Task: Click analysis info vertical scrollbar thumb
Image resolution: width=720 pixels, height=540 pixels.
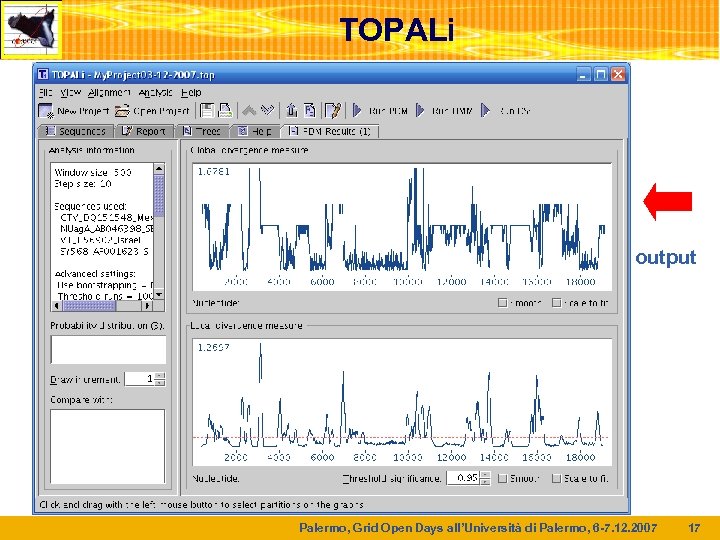Action: [x=159, y=195]
